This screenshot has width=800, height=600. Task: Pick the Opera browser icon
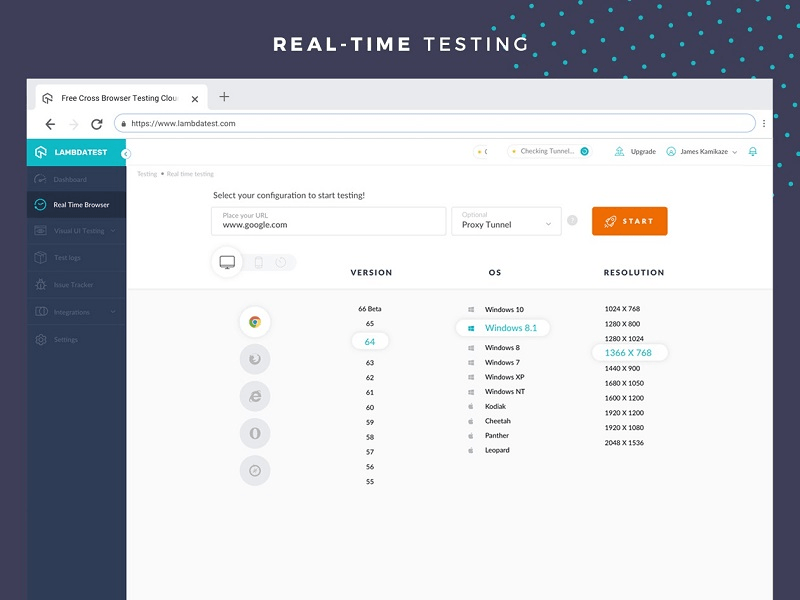[x=255, y=433]
